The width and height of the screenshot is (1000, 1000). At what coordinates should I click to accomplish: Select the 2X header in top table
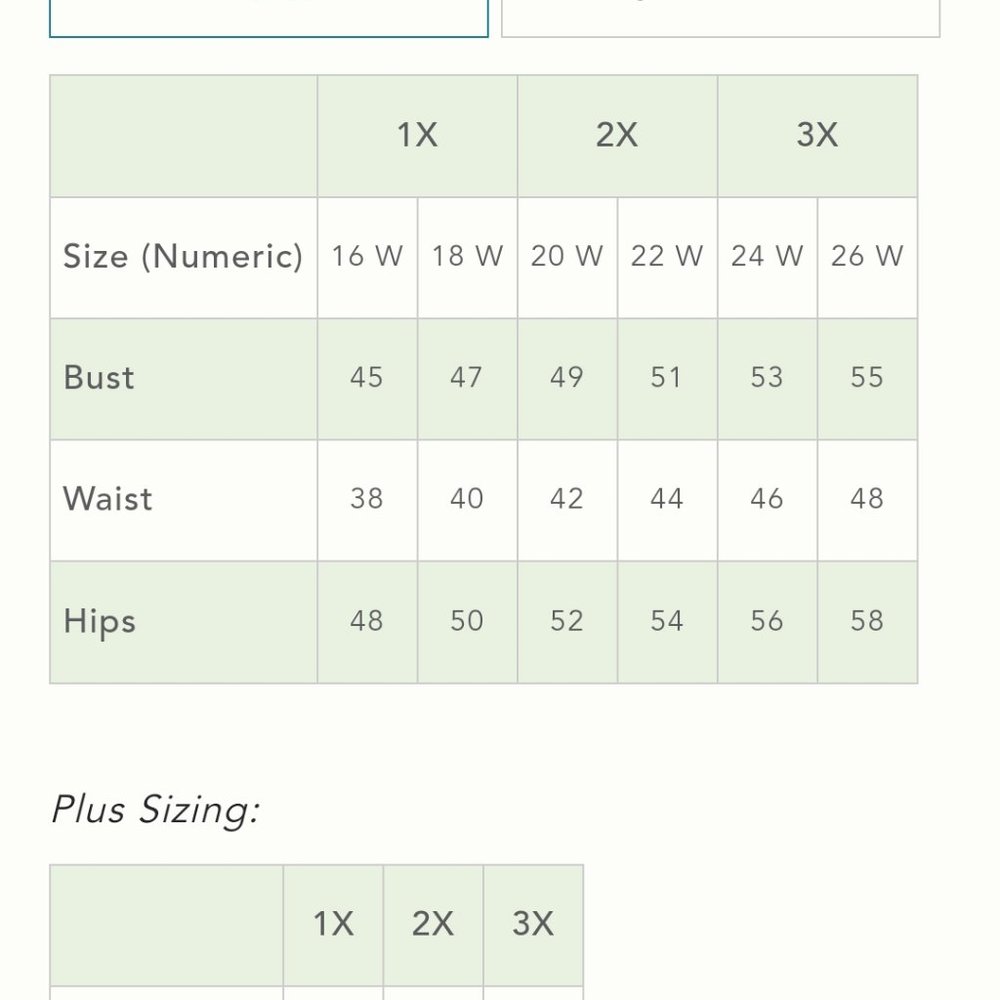617,136
